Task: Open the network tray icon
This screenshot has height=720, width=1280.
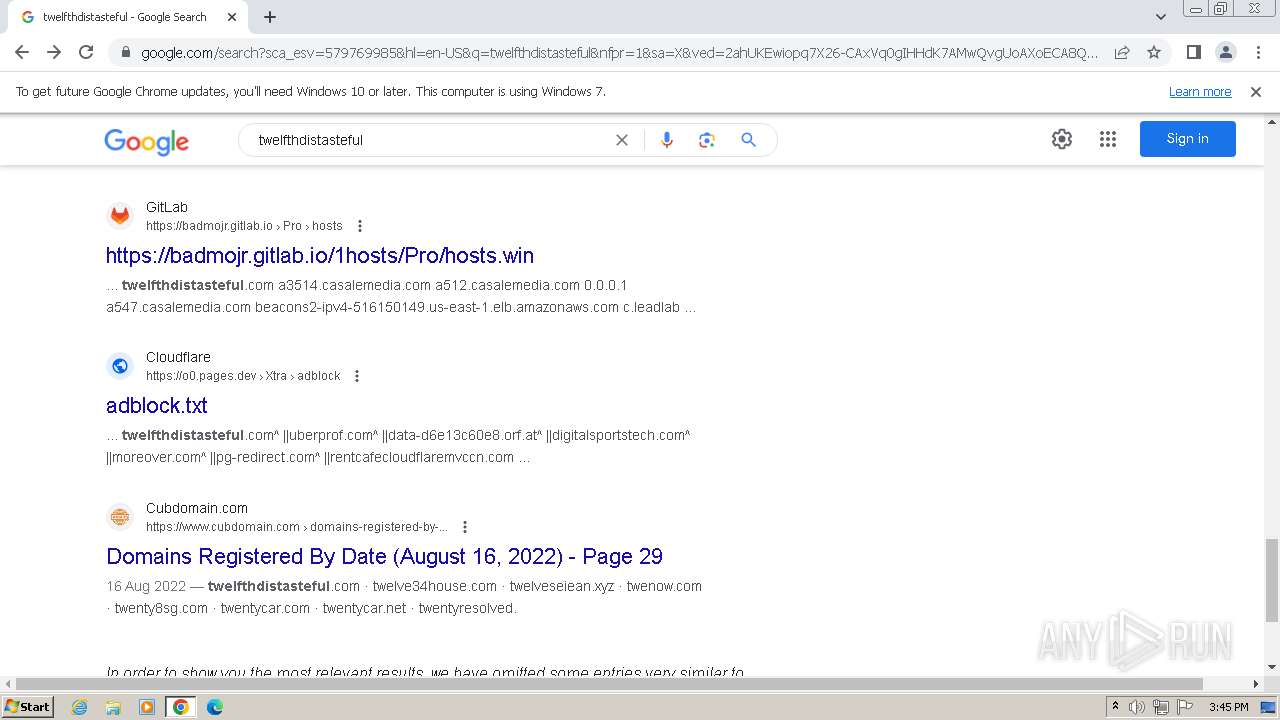Action: tap(1161, 707)
